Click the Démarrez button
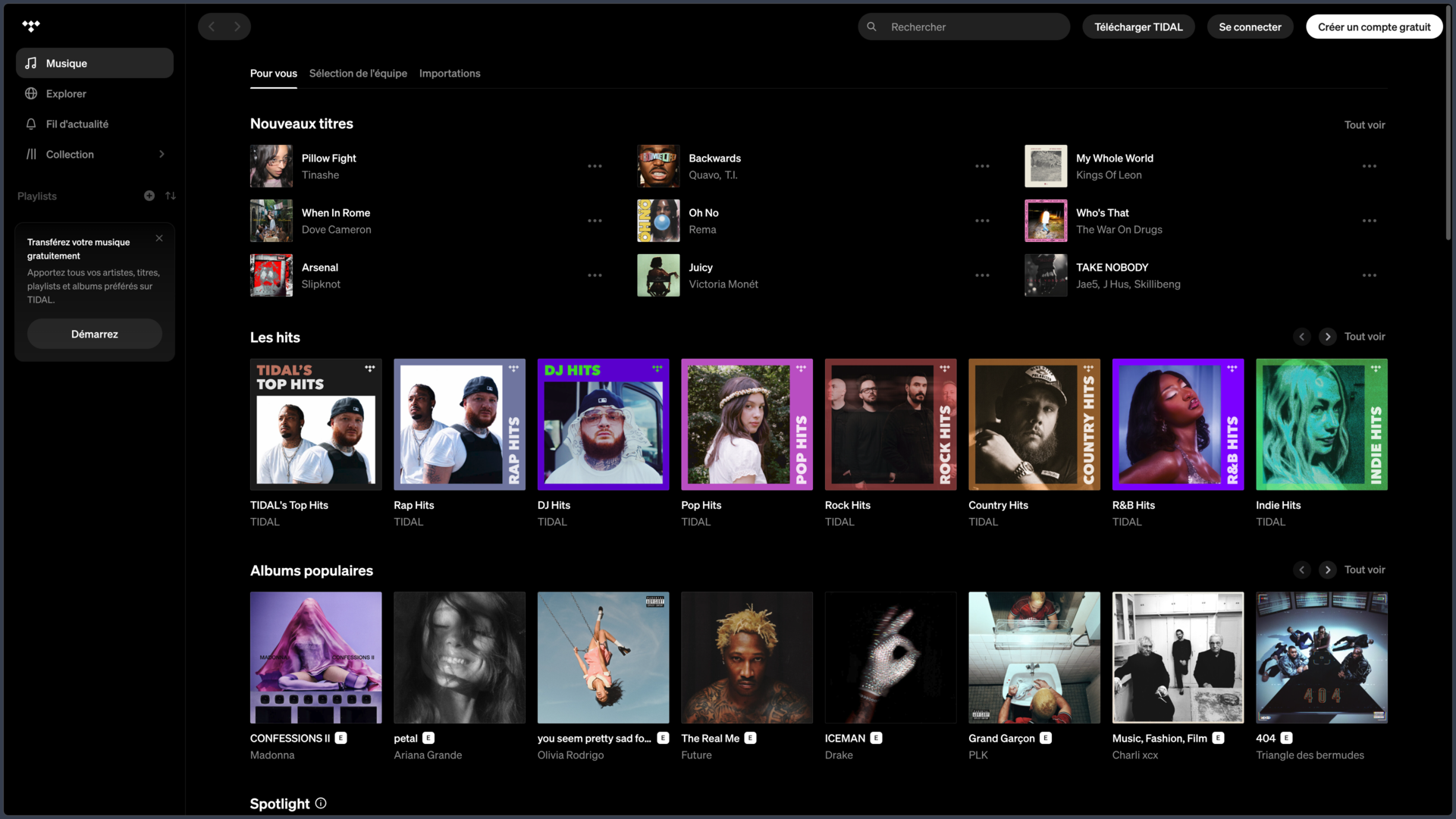Viewport: 1456px width, 819px height. (95, 334)
